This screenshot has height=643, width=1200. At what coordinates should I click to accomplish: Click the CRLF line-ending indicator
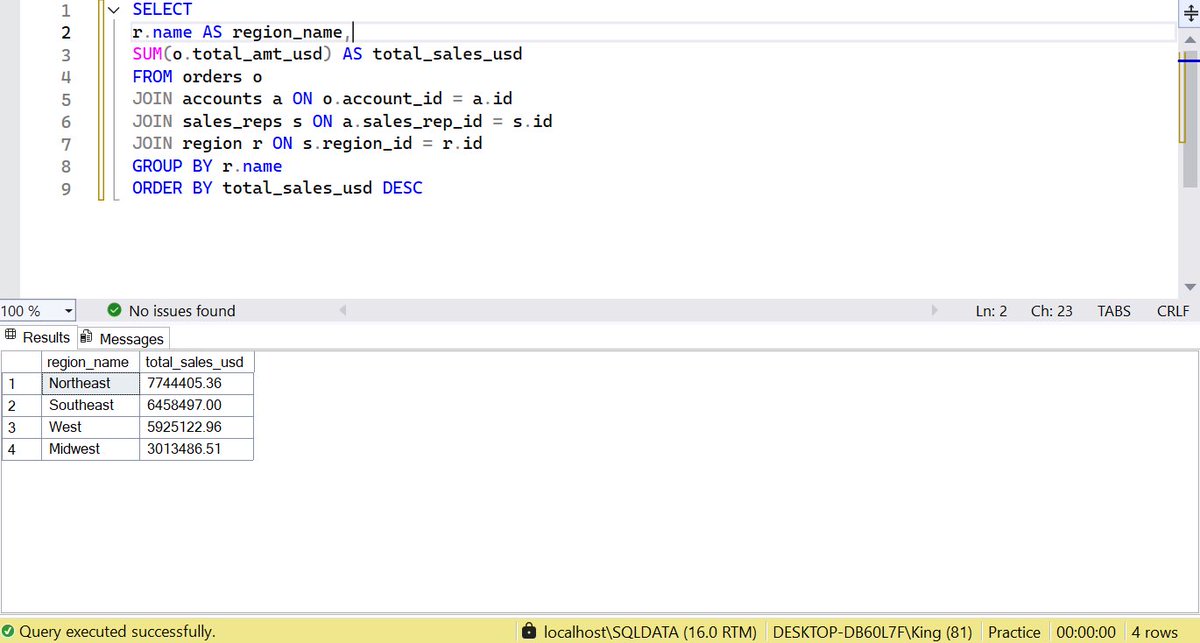(x=1172, y=311)
